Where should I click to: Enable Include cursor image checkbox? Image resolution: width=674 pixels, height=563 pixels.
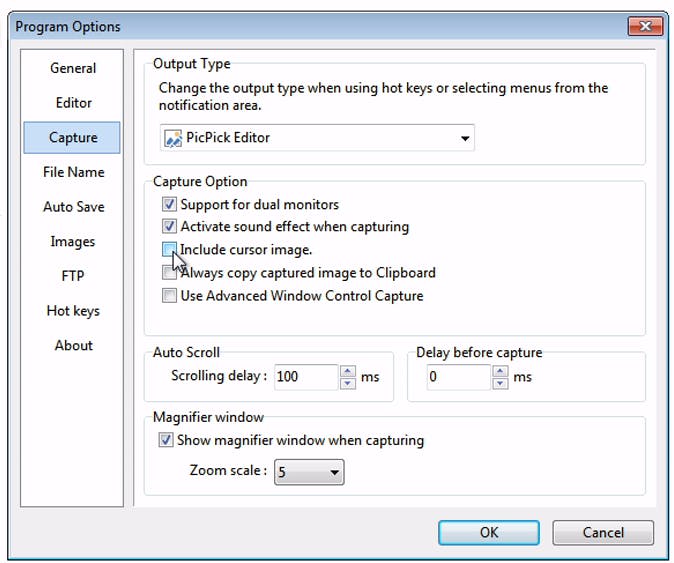(x=169, y=249)
